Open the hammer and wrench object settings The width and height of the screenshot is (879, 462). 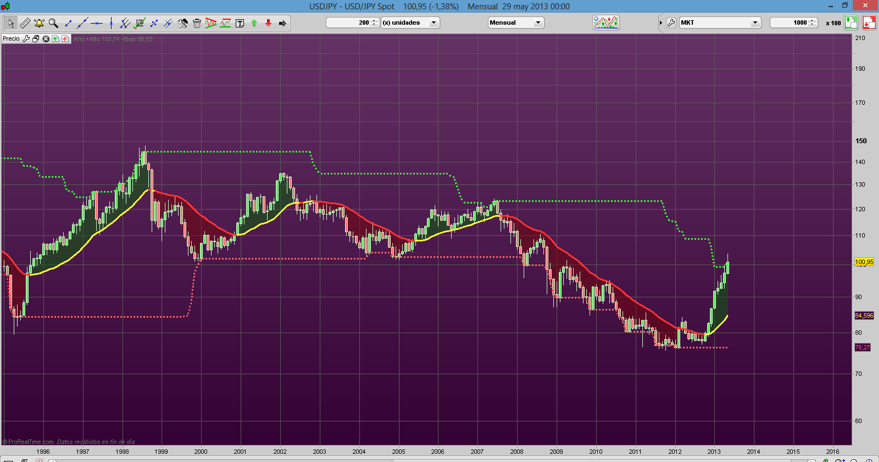click(x=182, y=23)
